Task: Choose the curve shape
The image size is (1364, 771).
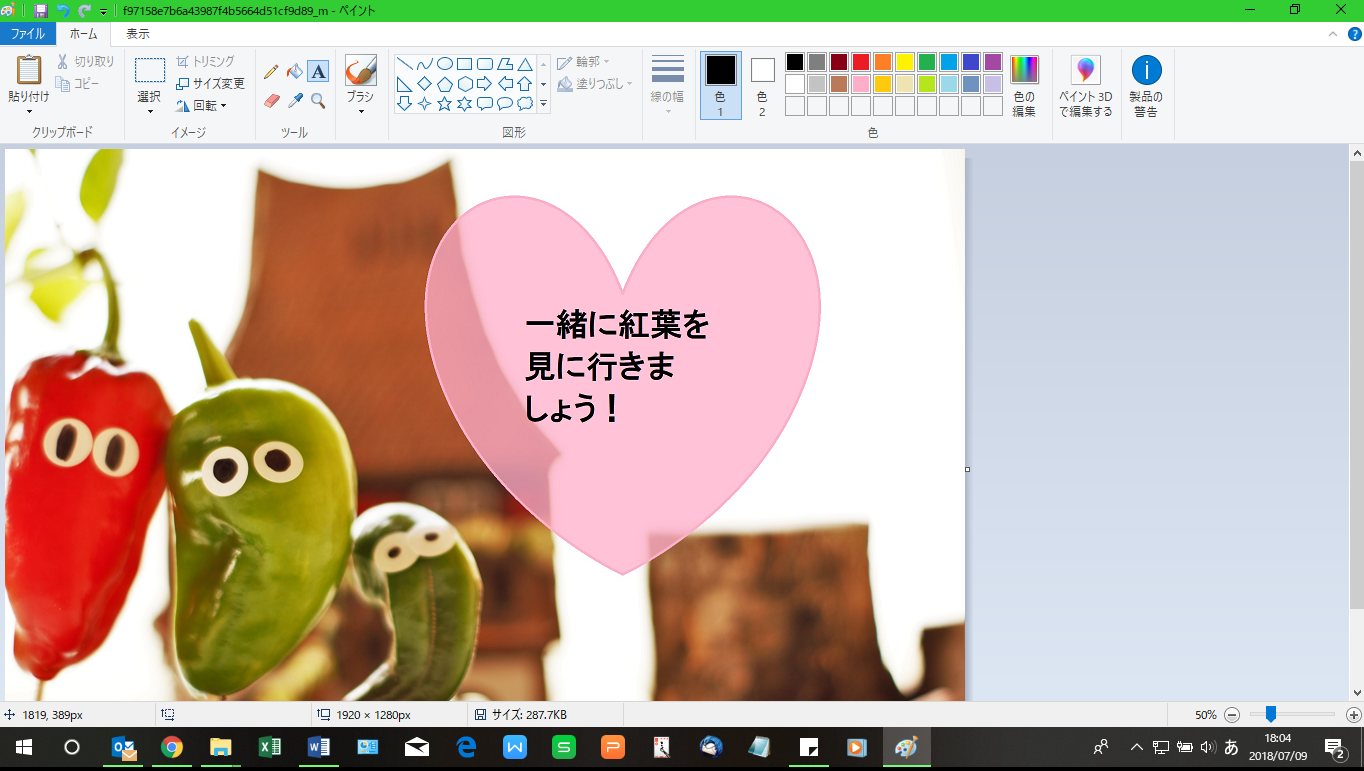Action: pos(425,64)
